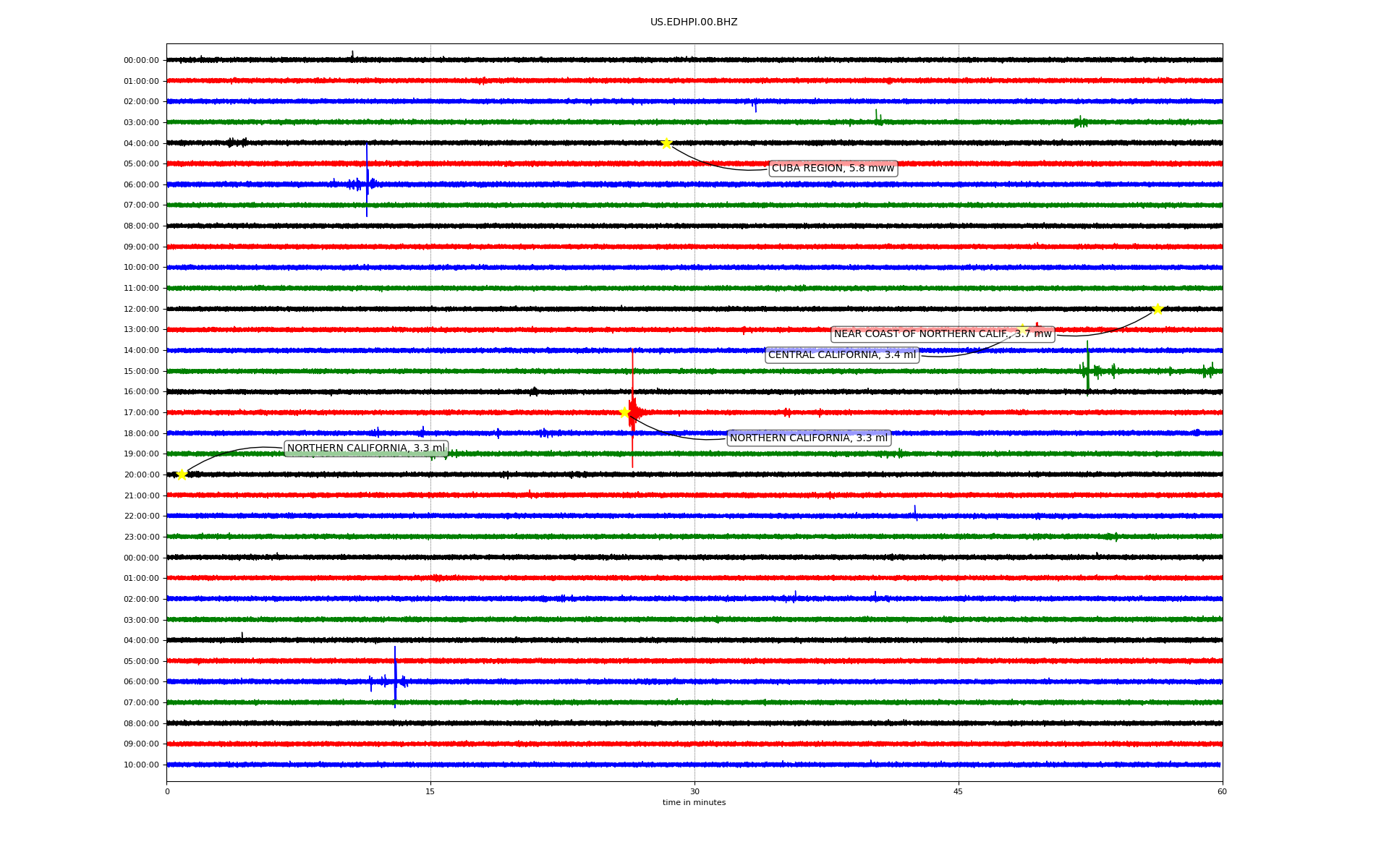Click the yellow star on the 20:00:00 trace
The image size is (1389, 868).
182,475
